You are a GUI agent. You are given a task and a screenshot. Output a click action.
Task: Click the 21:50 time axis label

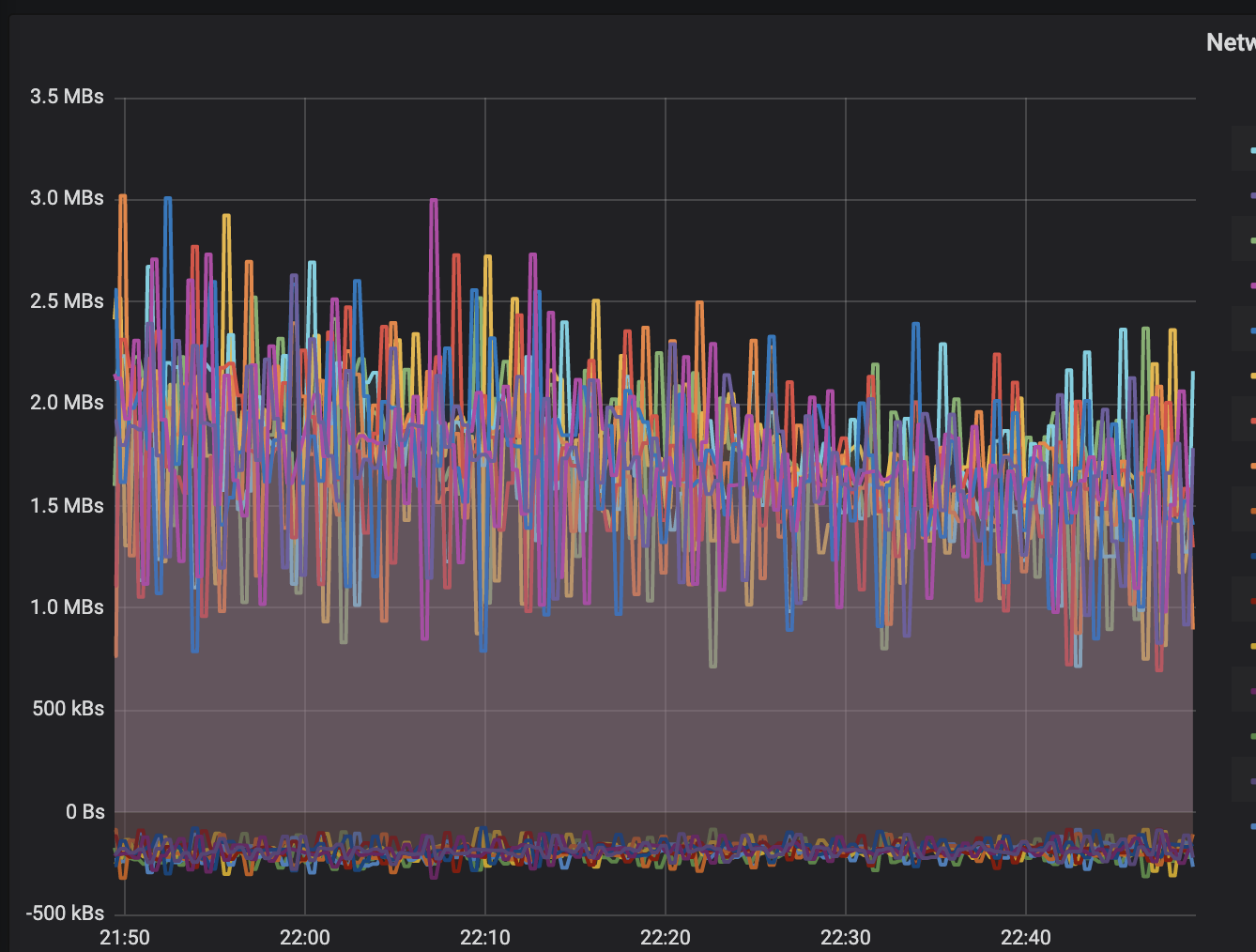[x=125, y=937]
